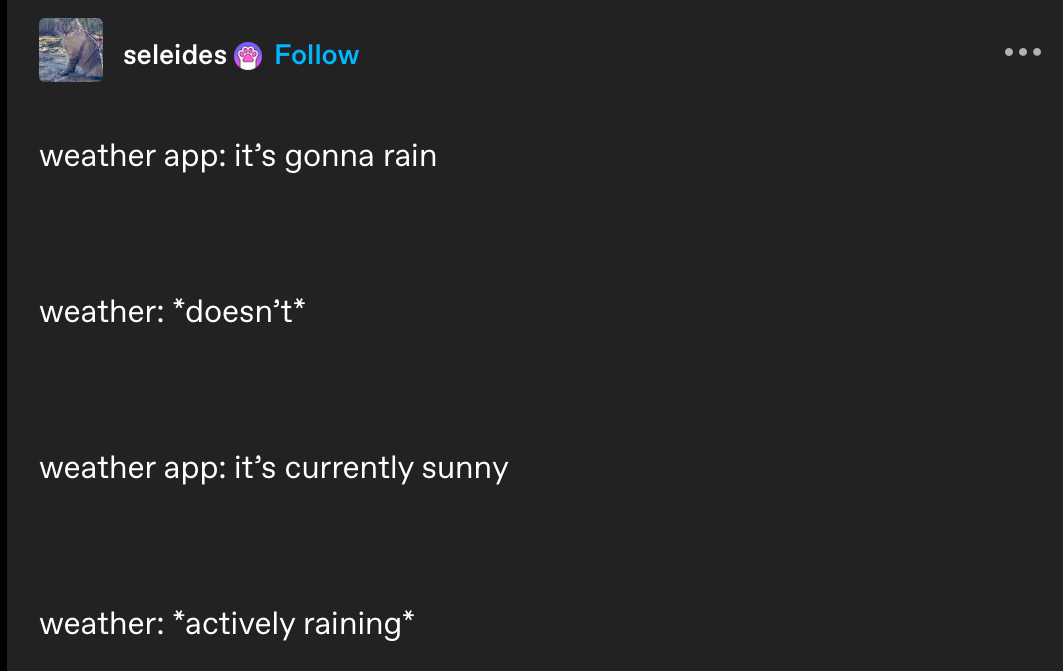Click the word "gonna" in the post

[329, 159]
